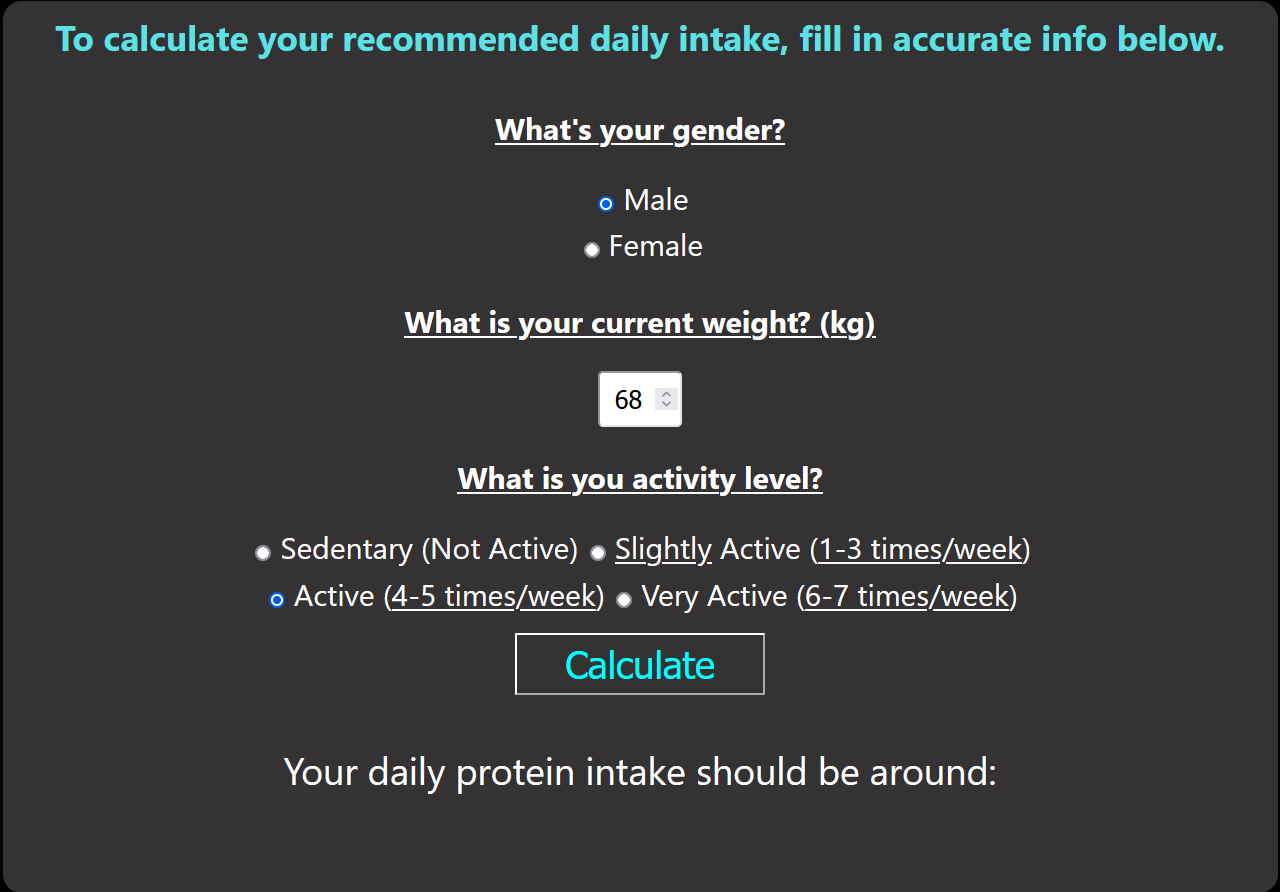The height and width of the screenshot is (892, 1280).
Task: Select the Male gender radio button
Action: pyautogui.click(x=604, y=203)
